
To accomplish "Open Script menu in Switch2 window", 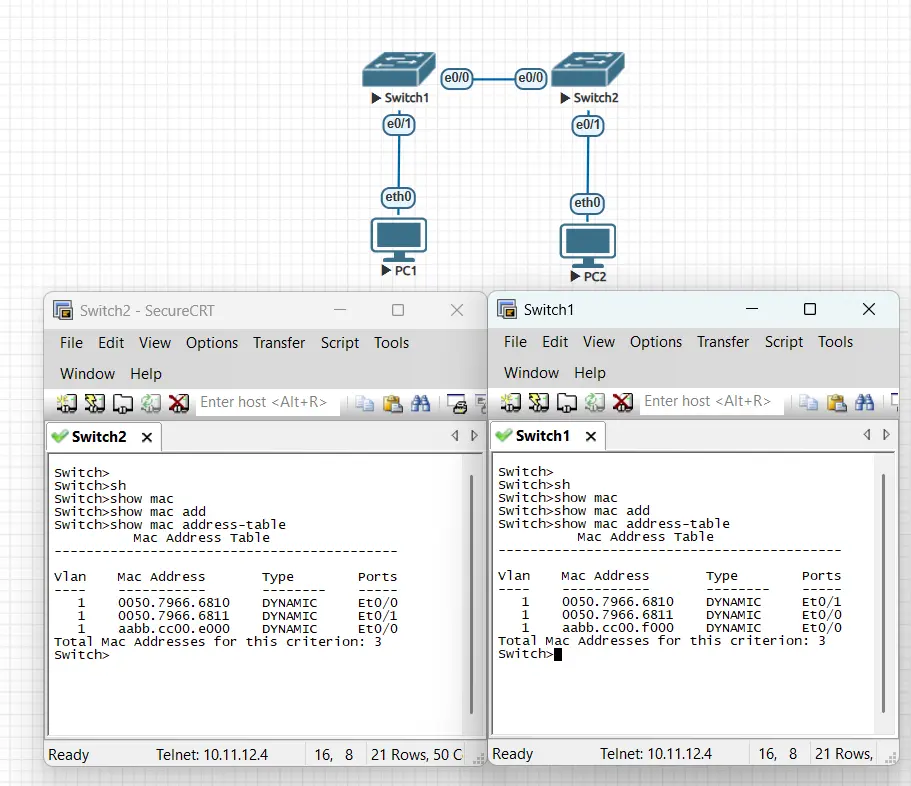I will click(x=340, y=343).
